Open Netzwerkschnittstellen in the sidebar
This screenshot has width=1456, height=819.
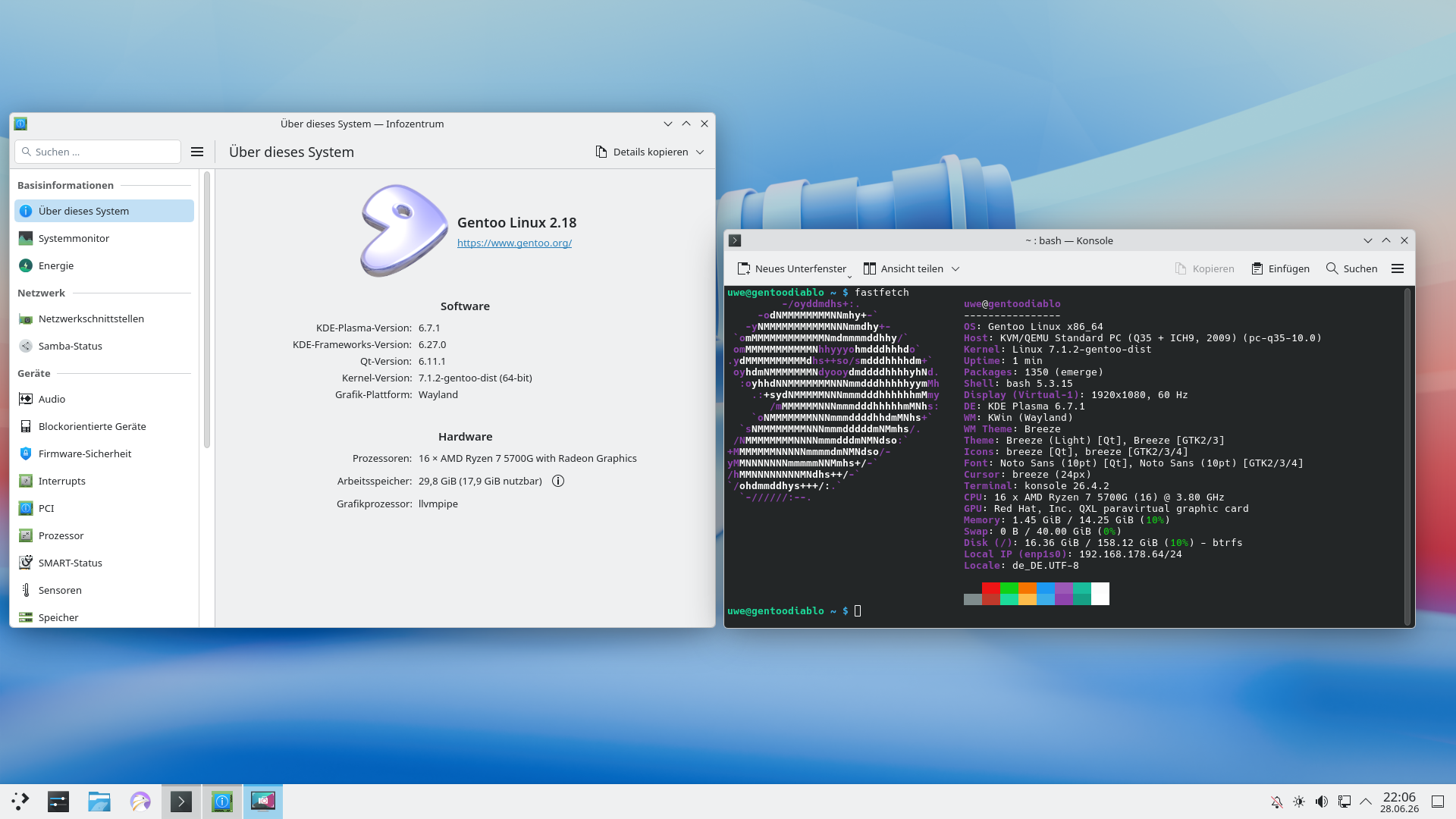coord(104,318)
